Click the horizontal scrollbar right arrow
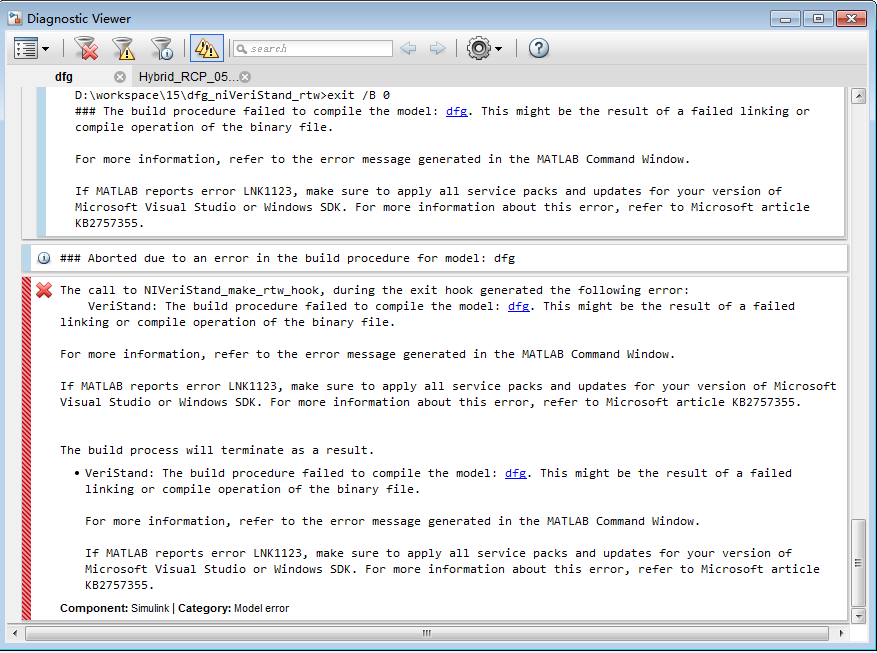Screen dimensions: 877x653 point(841,633)
